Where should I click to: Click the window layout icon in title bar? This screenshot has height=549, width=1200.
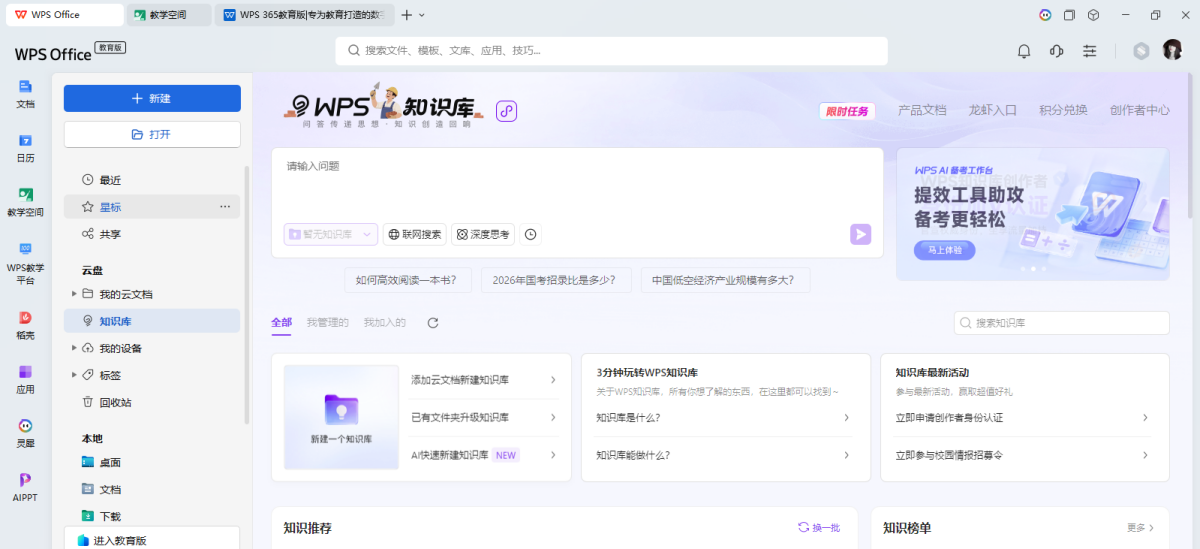[1069, 15]
